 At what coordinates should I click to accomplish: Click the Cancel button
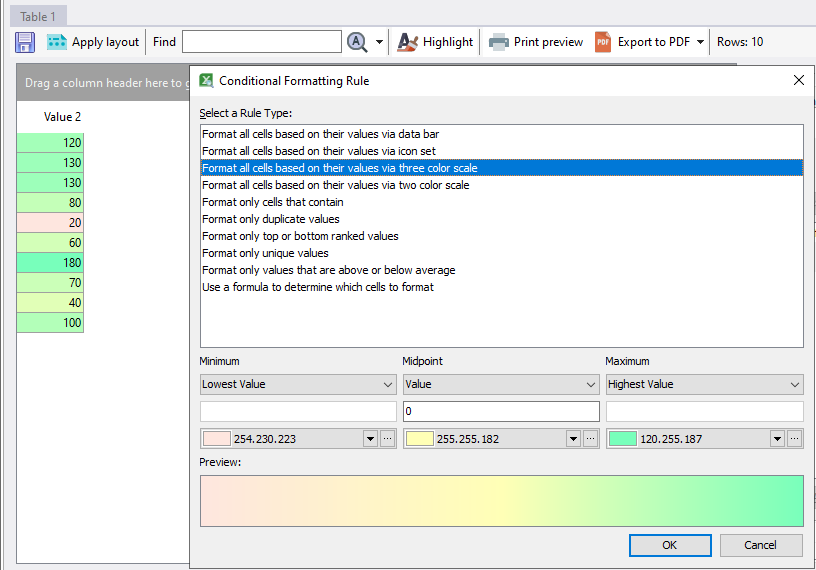click(x=761, y=545)
